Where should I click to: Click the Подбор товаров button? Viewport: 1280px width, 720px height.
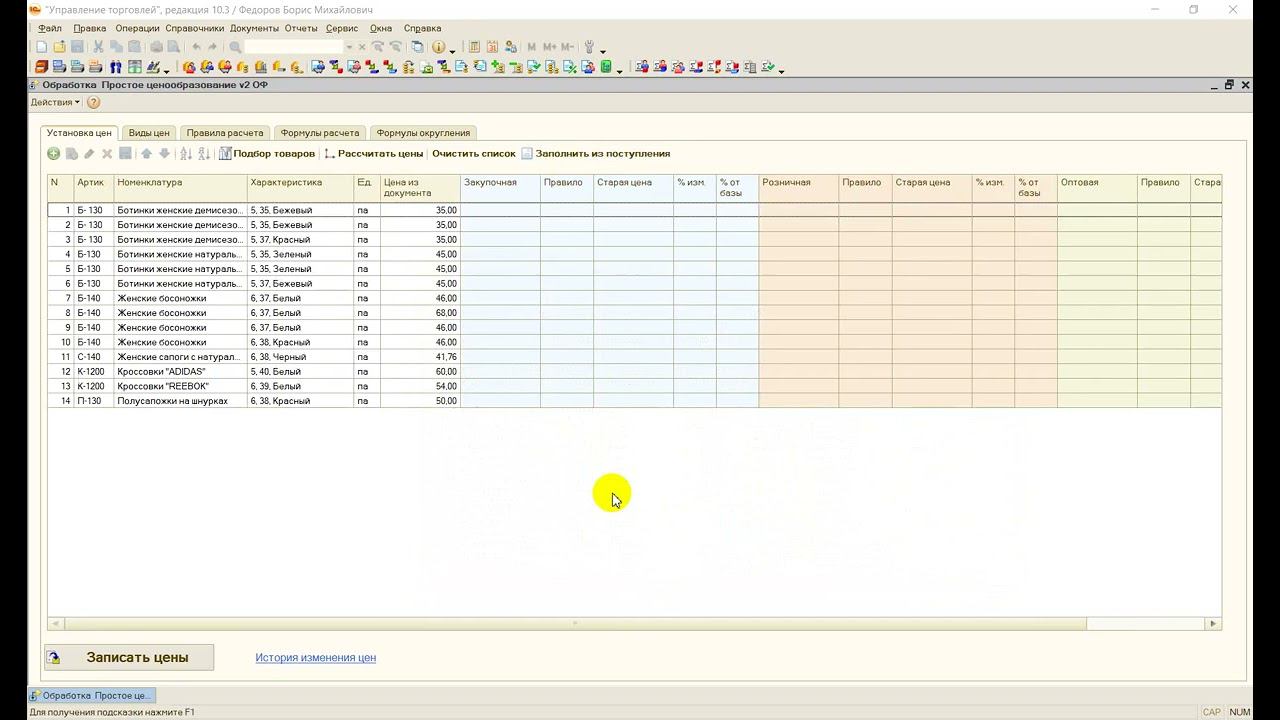click(x=267, y=154)
